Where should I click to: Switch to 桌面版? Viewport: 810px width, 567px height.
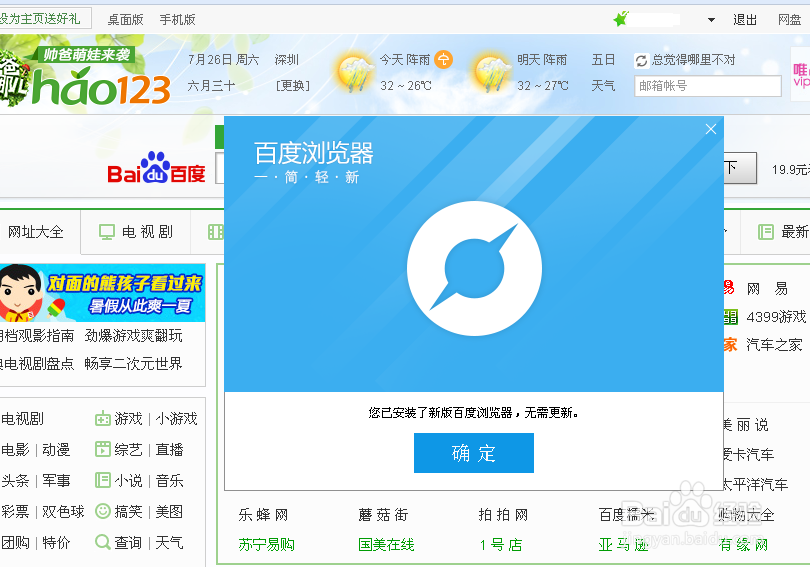tap(126, 20)
